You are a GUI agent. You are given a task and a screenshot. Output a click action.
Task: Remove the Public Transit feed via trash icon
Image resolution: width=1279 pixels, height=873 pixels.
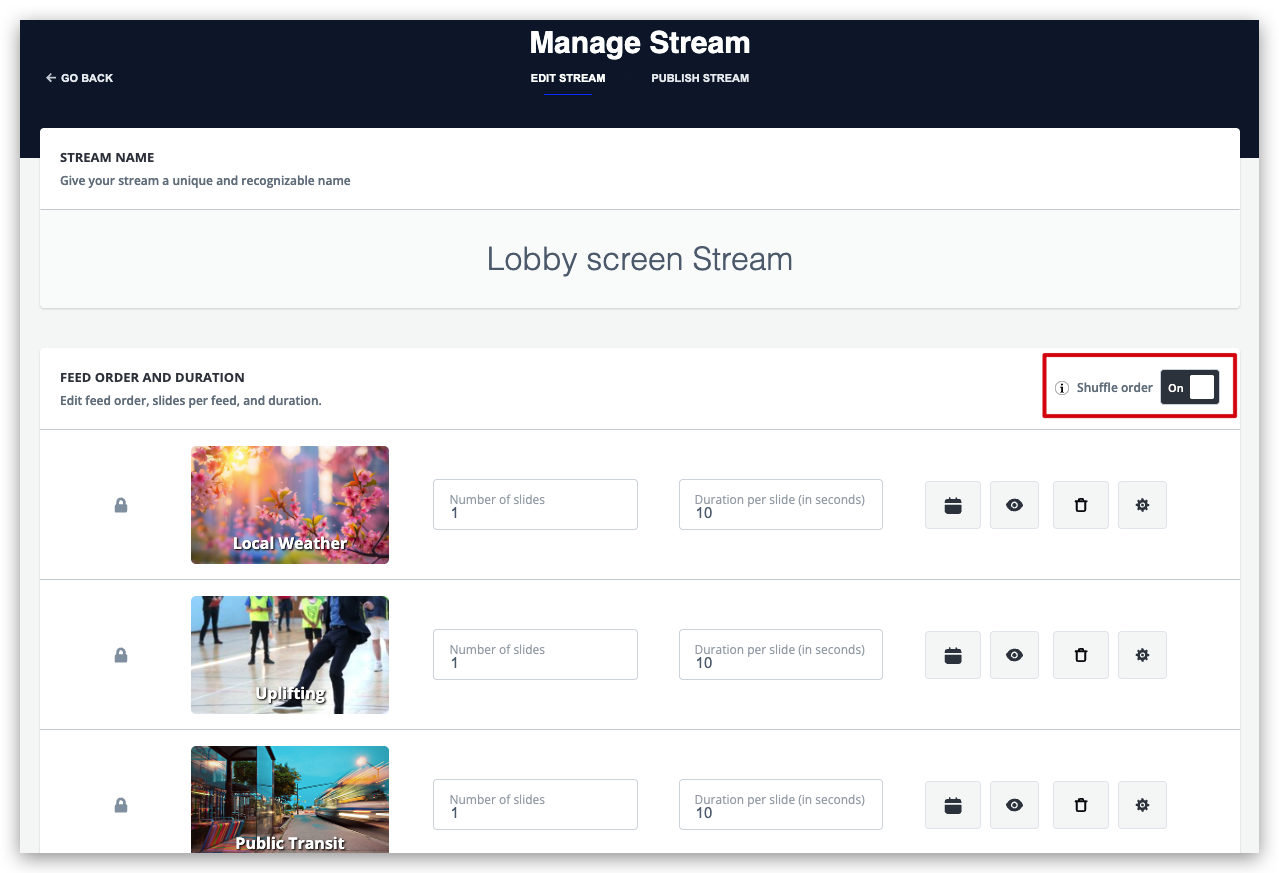pos(1080,805)
